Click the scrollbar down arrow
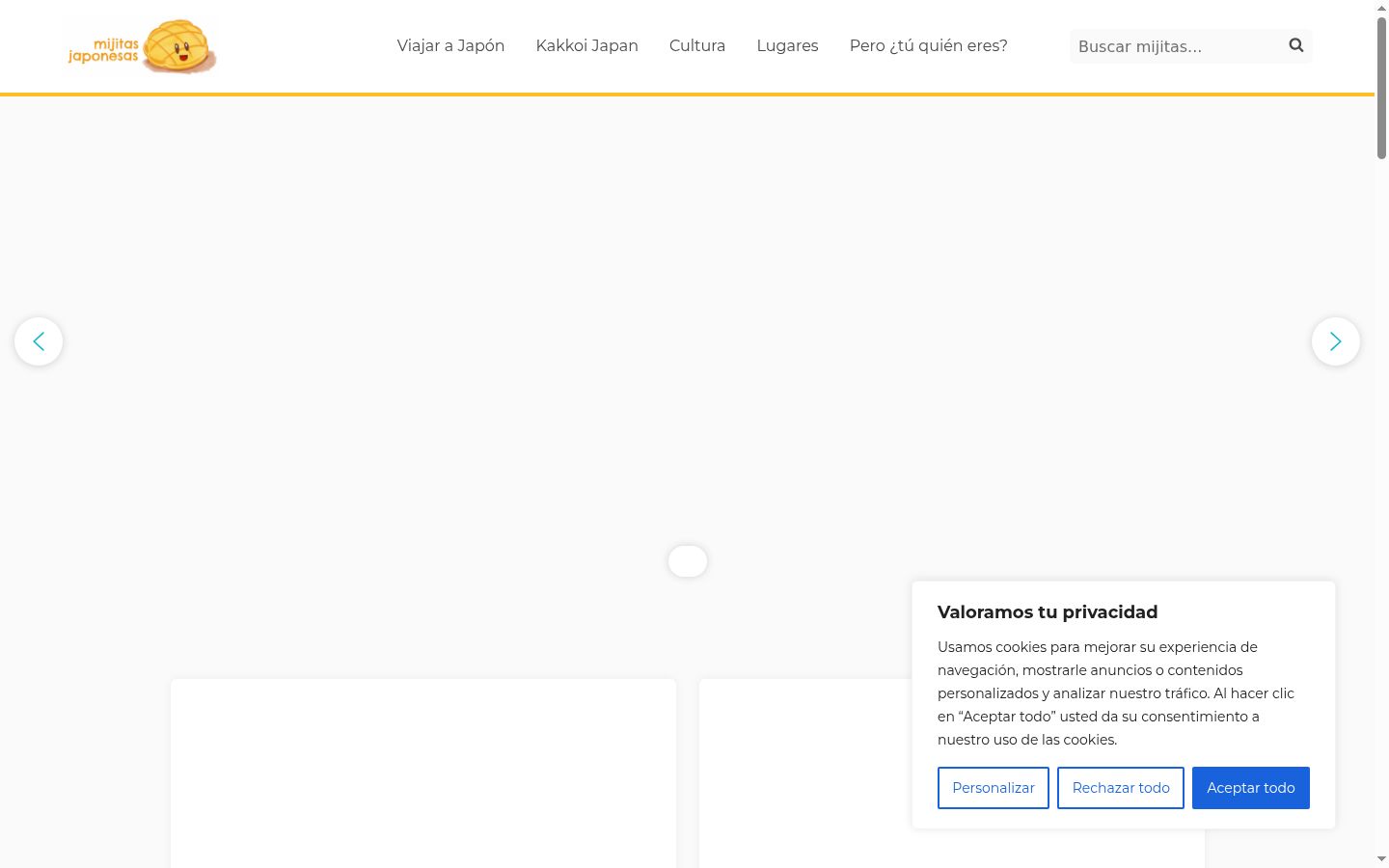Image resolution: width=1389 pixels, height=868 pixels. [x=1381, y=859]
